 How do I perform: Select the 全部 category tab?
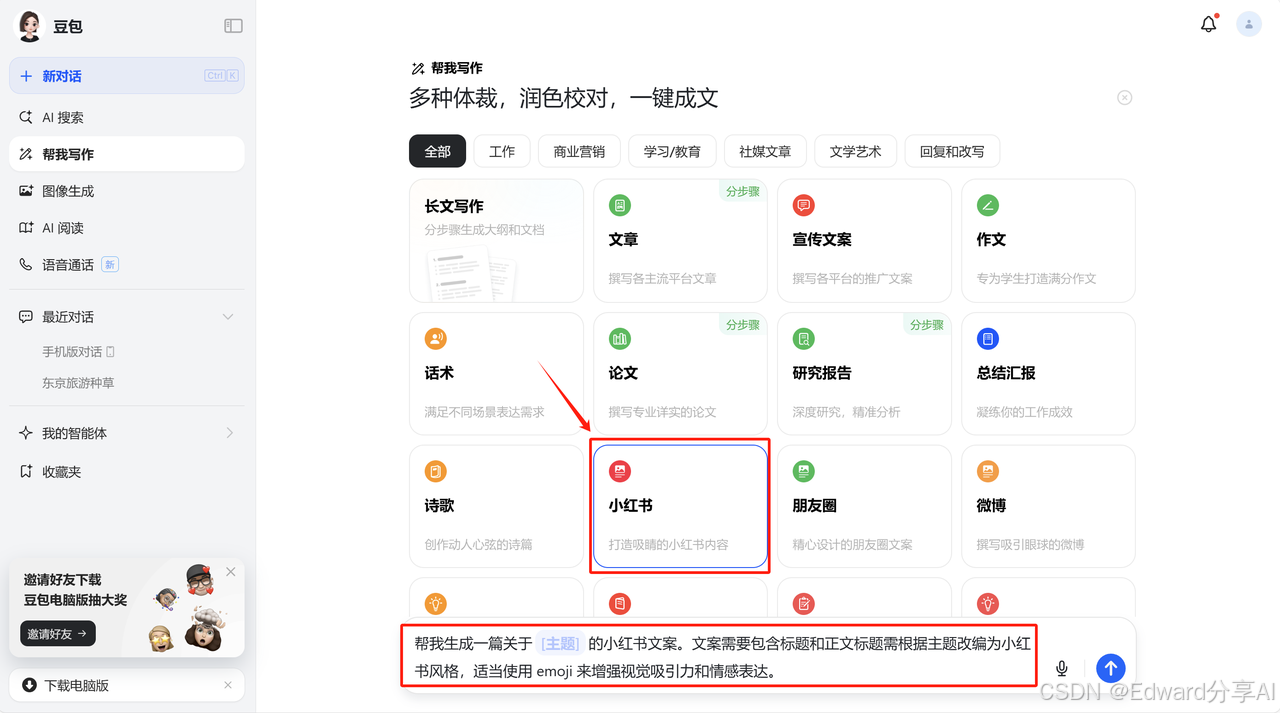(437, 151)
